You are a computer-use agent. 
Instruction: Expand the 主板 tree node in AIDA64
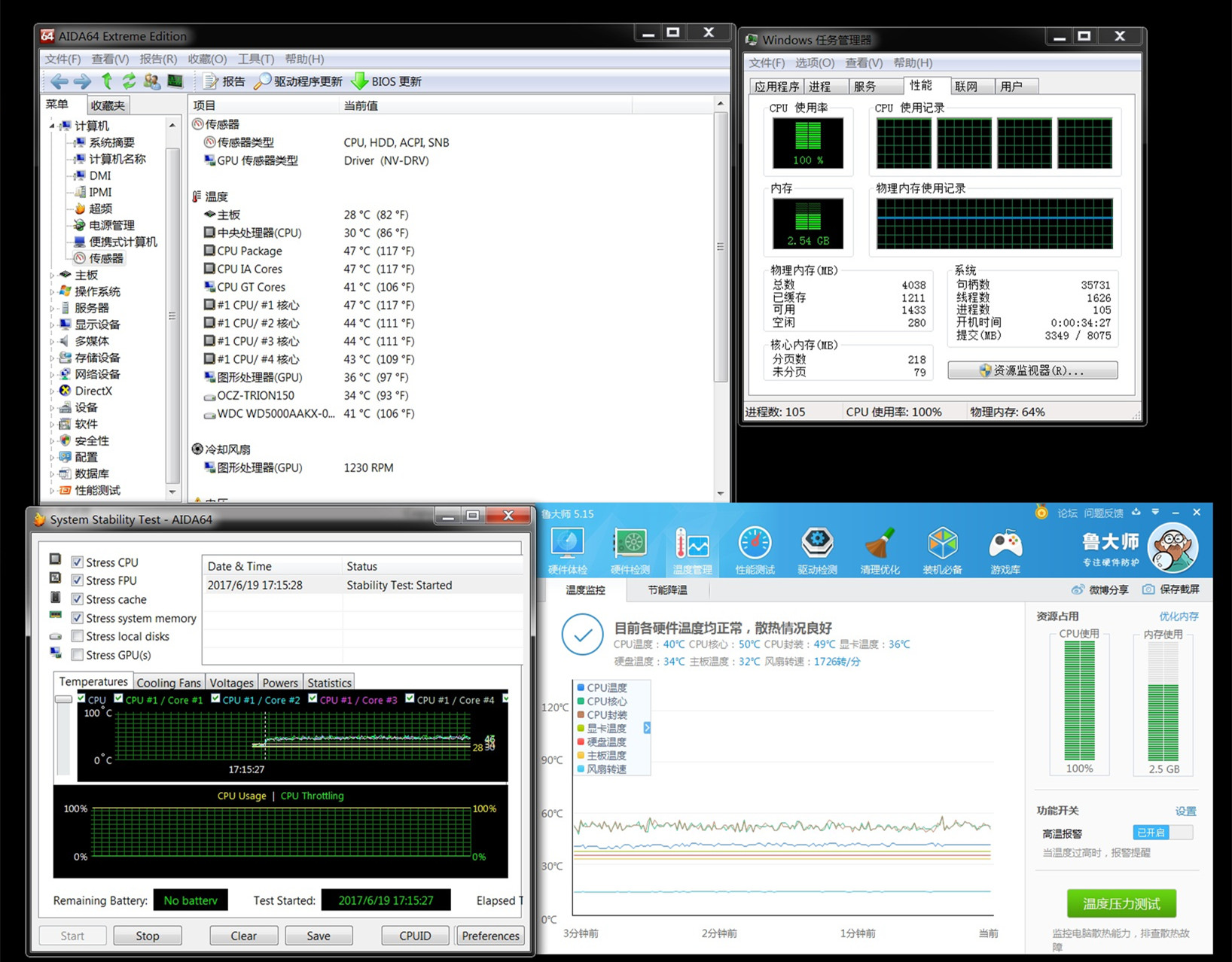click(x=52, y=276)
